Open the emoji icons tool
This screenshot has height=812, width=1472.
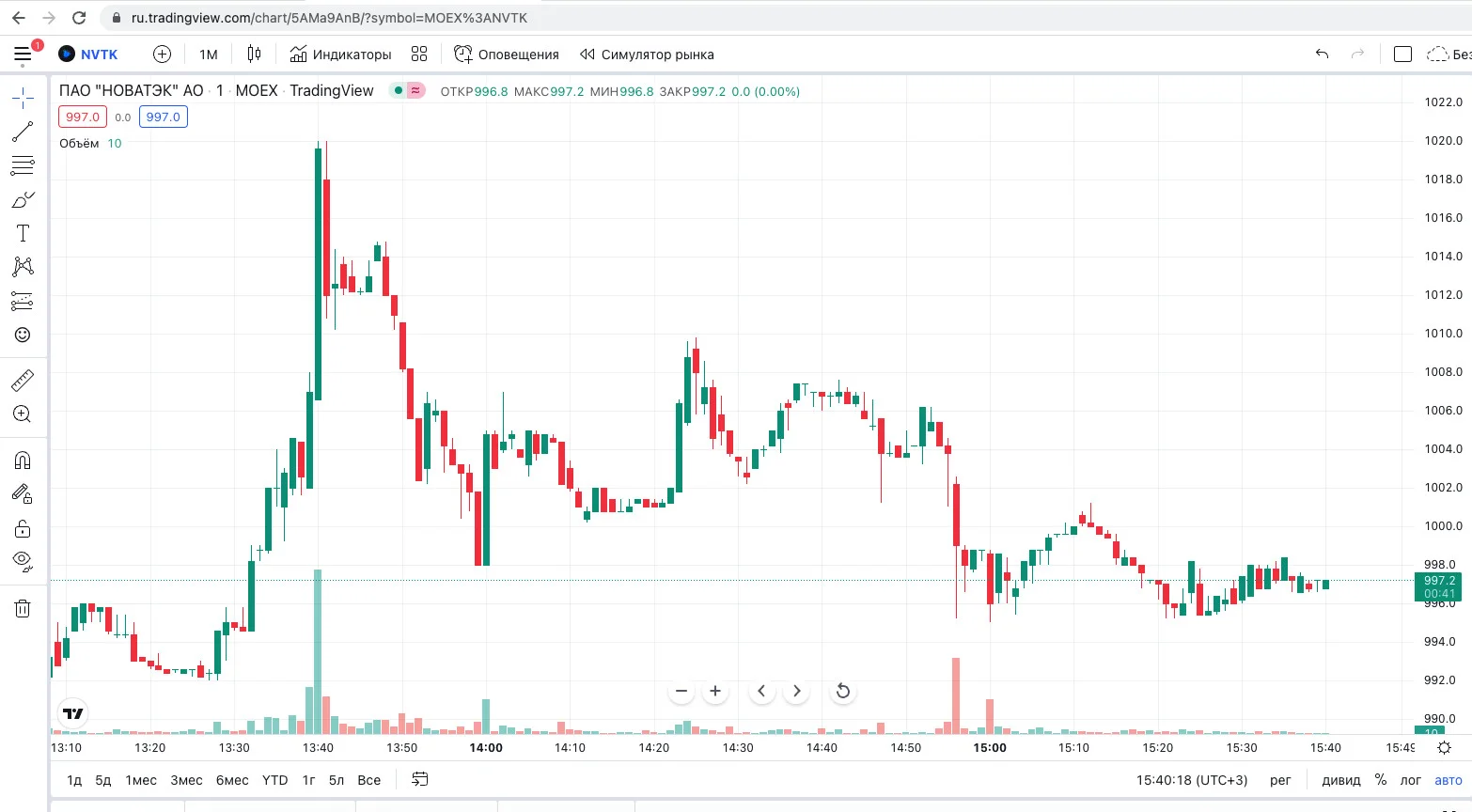[x=23, y=335]
